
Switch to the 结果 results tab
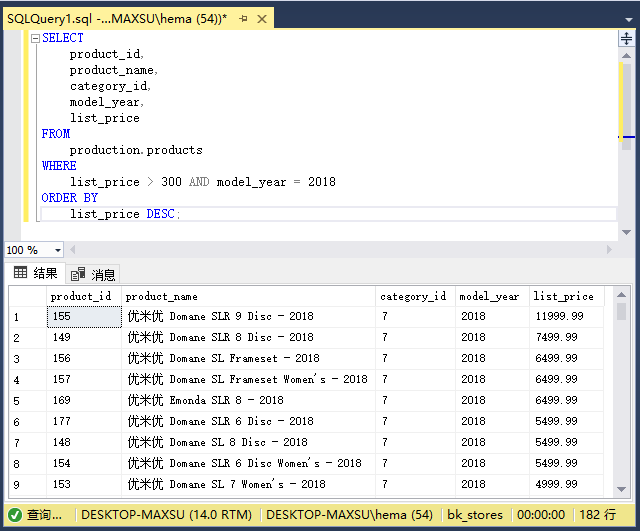(x=36, y=273)
